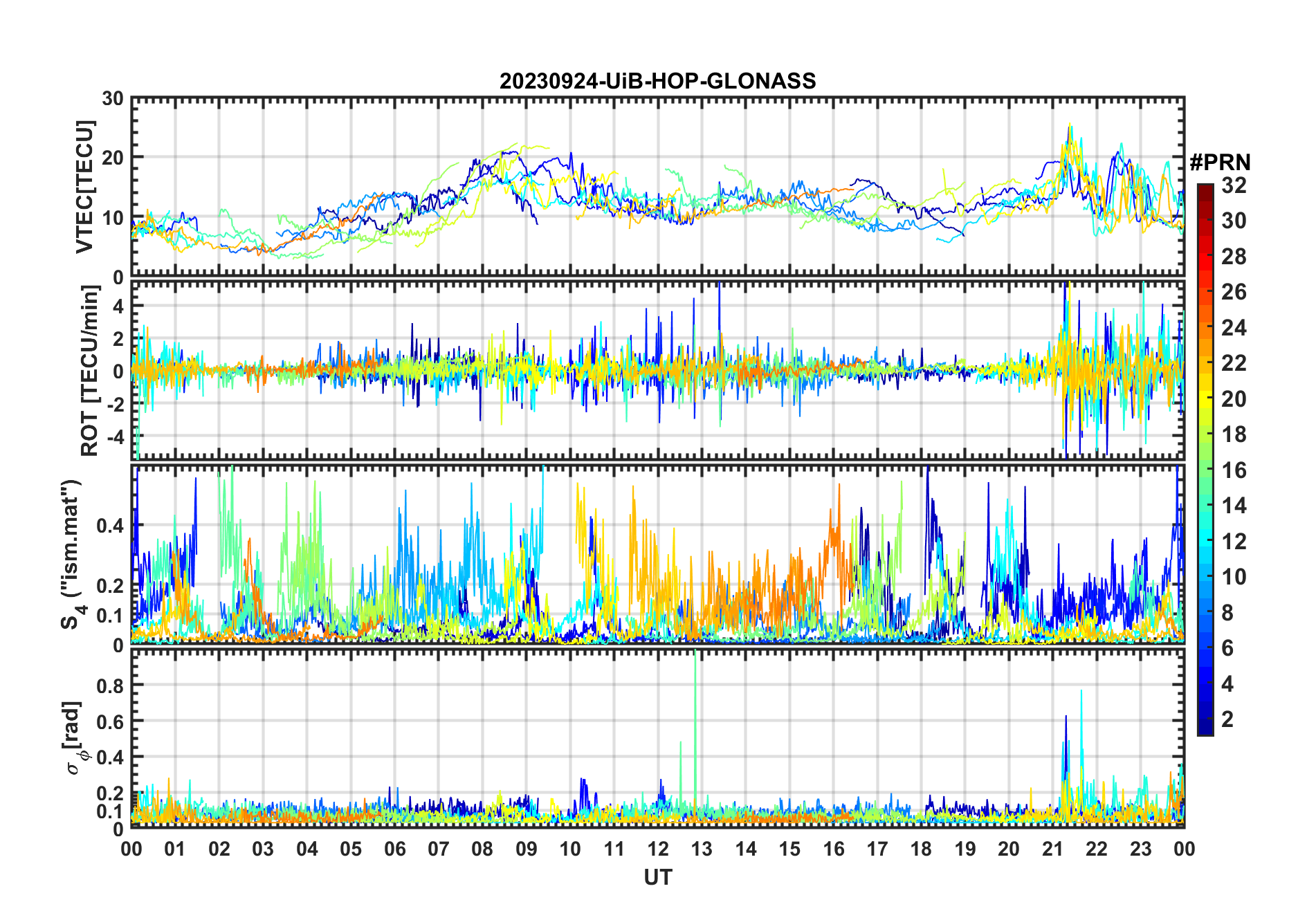Click the #PRN colorbar title

tap(1220, 163)
